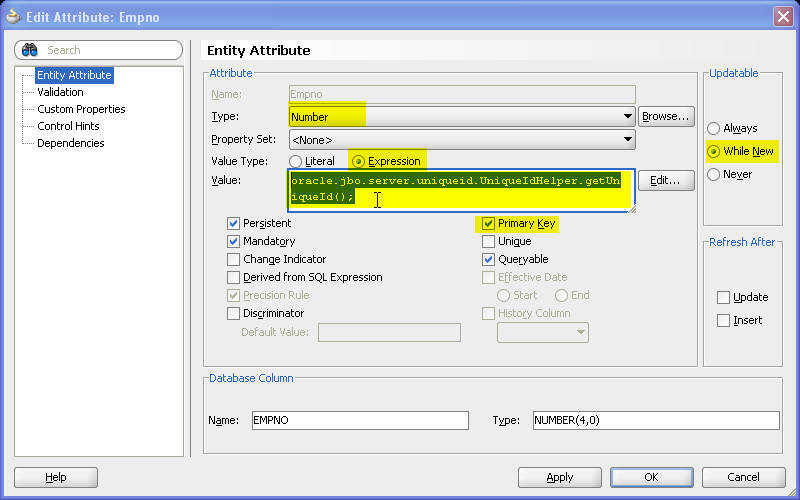Close the Edit Attribute dialog
Viewport: 800px width, 500px height.
tap(783, 16)
